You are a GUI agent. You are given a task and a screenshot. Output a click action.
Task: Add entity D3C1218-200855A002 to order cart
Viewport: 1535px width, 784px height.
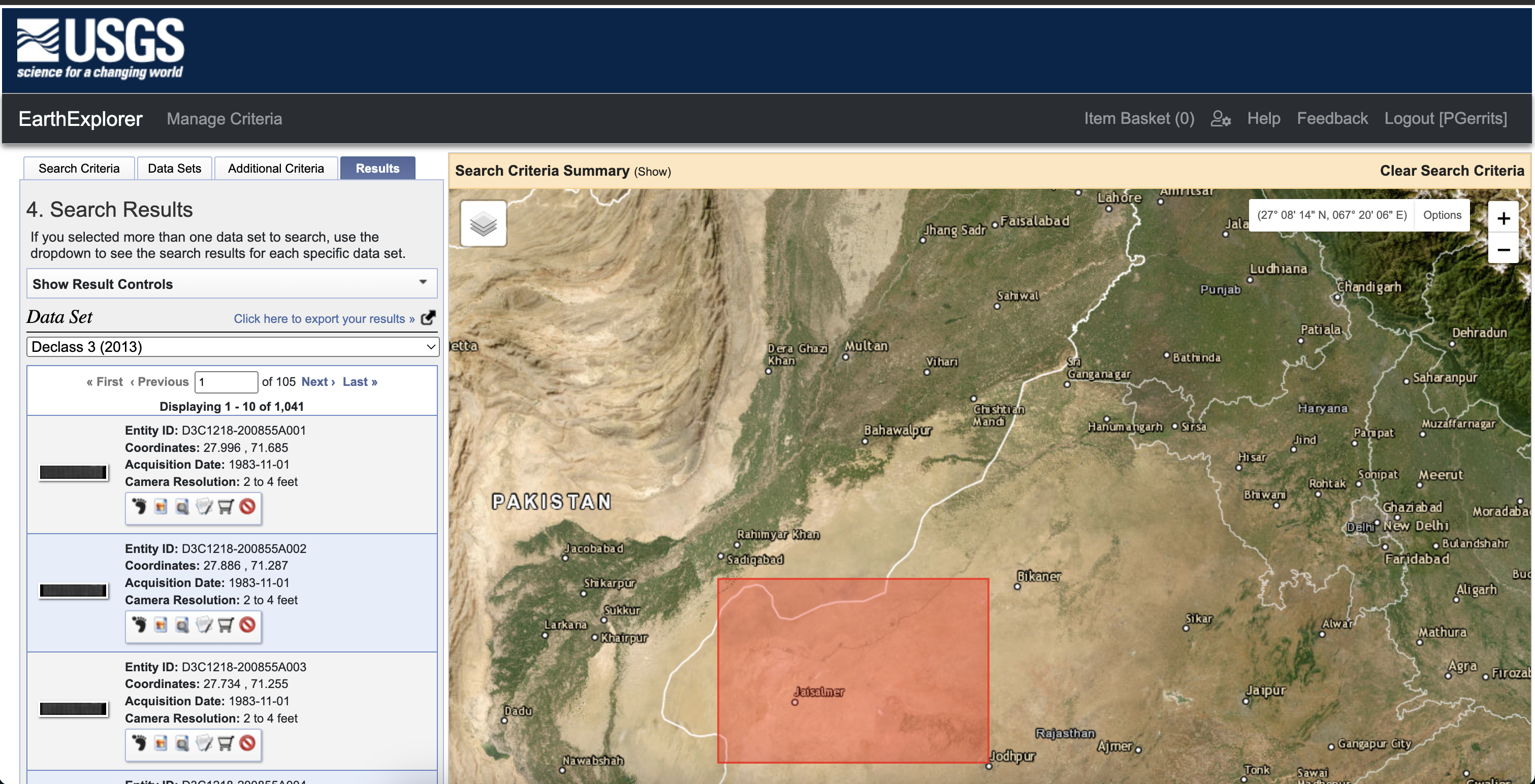[x=225, y=625]
